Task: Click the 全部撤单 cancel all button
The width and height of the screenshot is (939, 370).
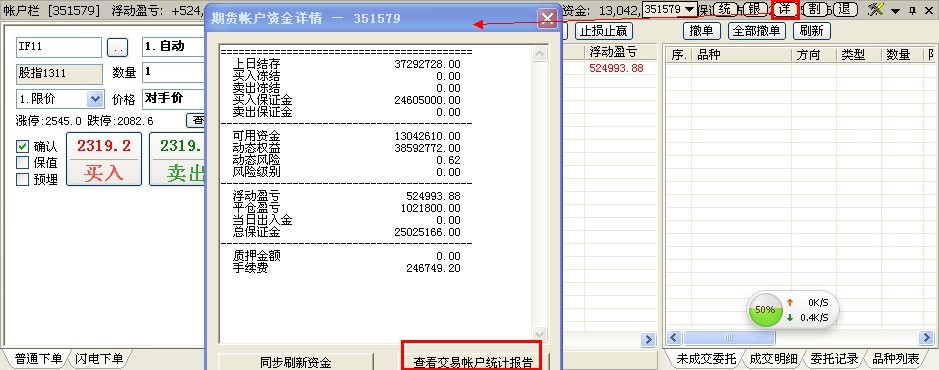Action: click(757, 31)
